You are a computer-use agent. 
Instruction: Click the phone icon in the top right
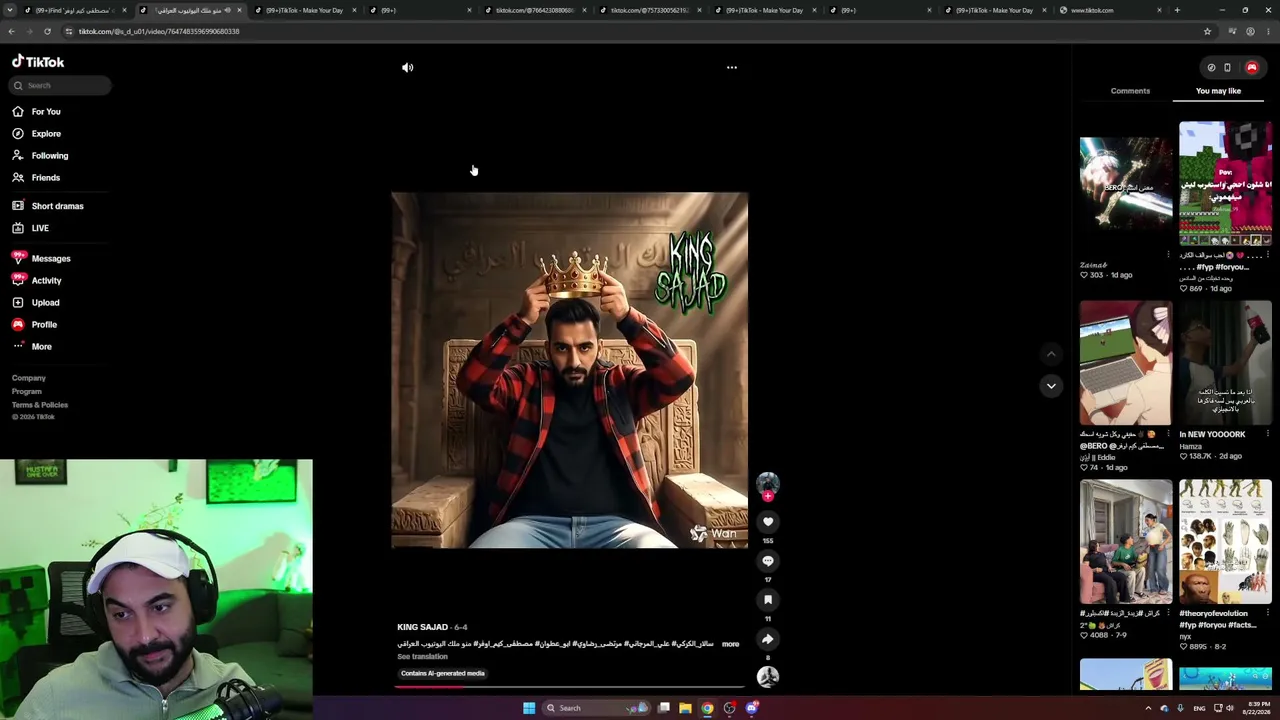(x=1227, y=67)
